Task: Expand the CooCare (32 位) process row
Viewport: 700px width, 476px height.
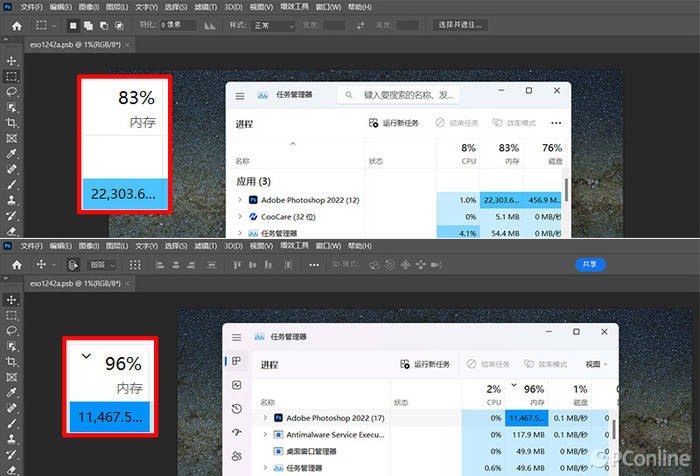Action: click(240, 217)
